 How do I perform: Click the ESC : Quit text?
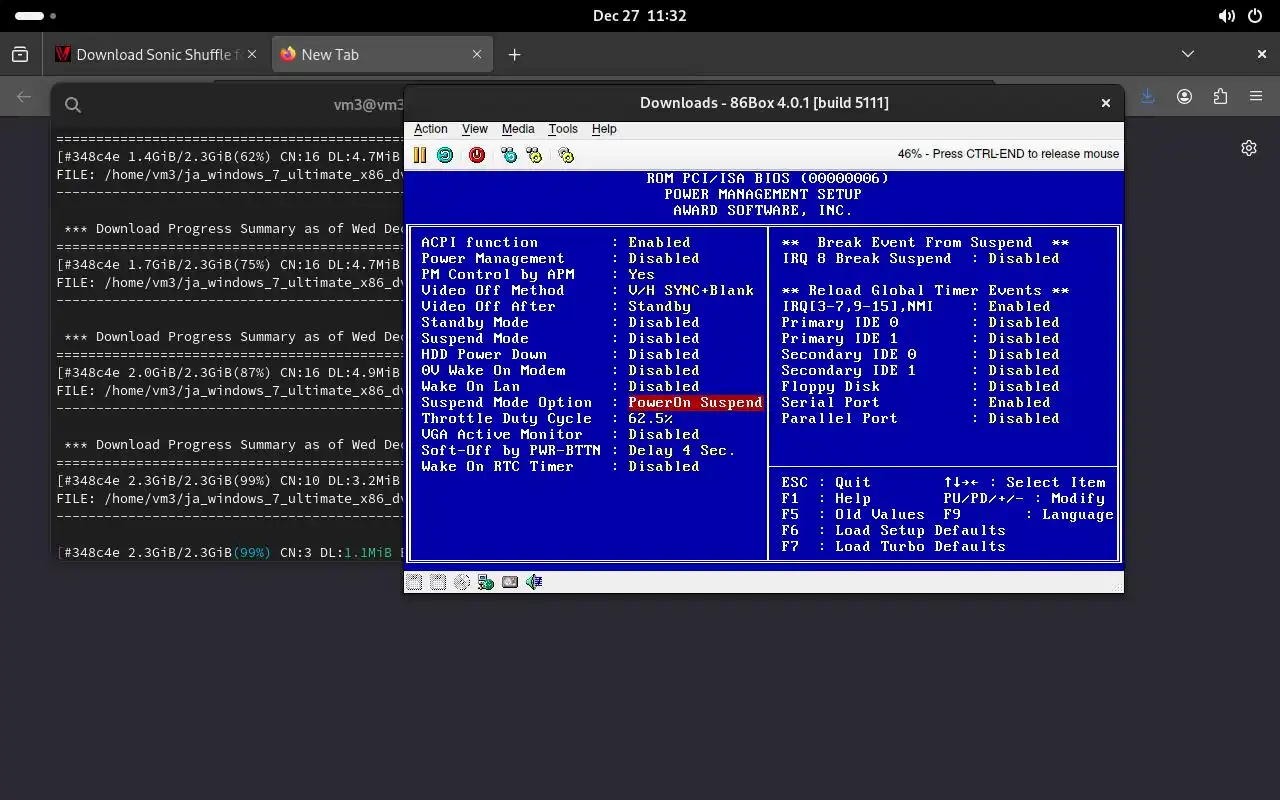tap(826, 483)
